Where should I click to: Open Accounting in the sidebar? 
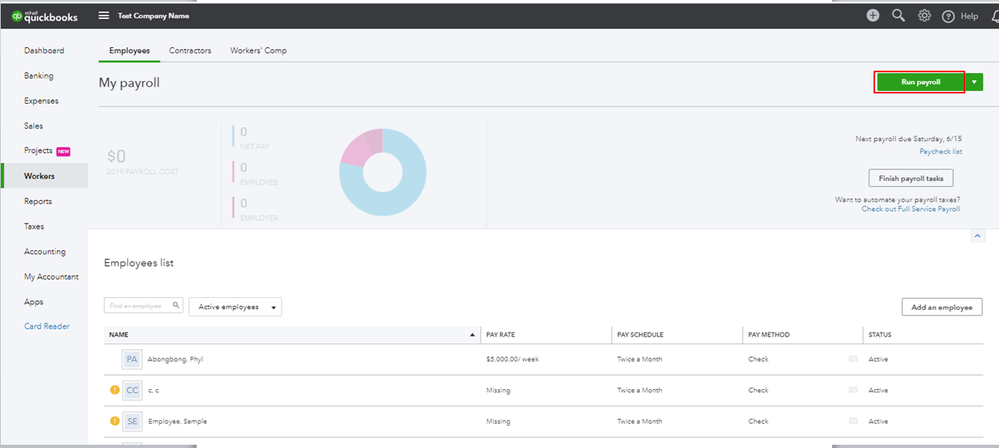tap(45, 252)
